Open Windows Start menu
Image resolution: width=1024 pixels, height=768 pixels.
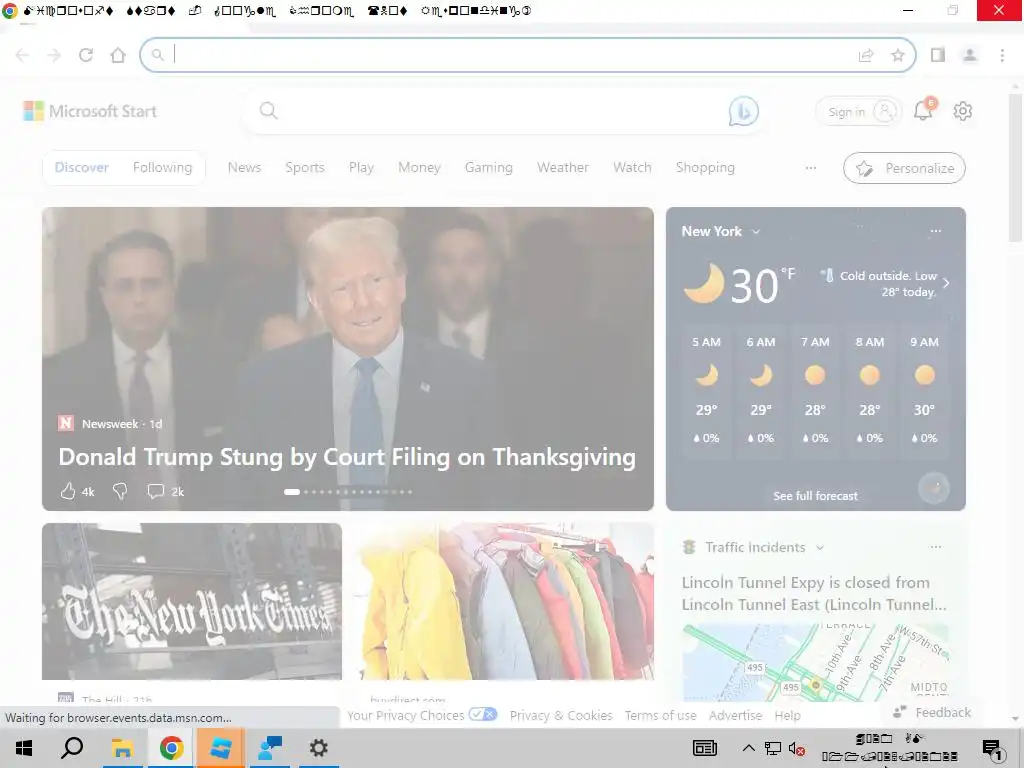coord(24,748)
